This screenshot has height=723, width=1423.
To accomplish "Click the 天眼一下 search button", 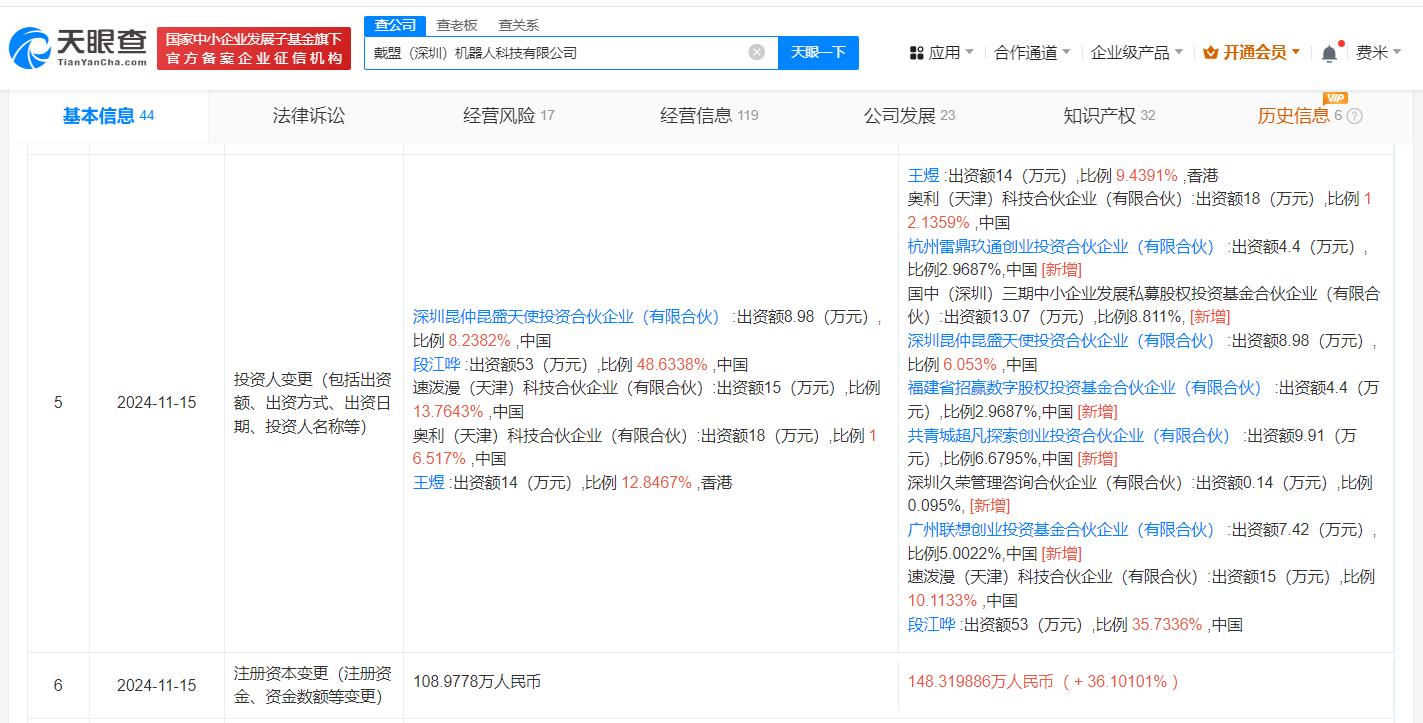I will (x=818, y=53).
